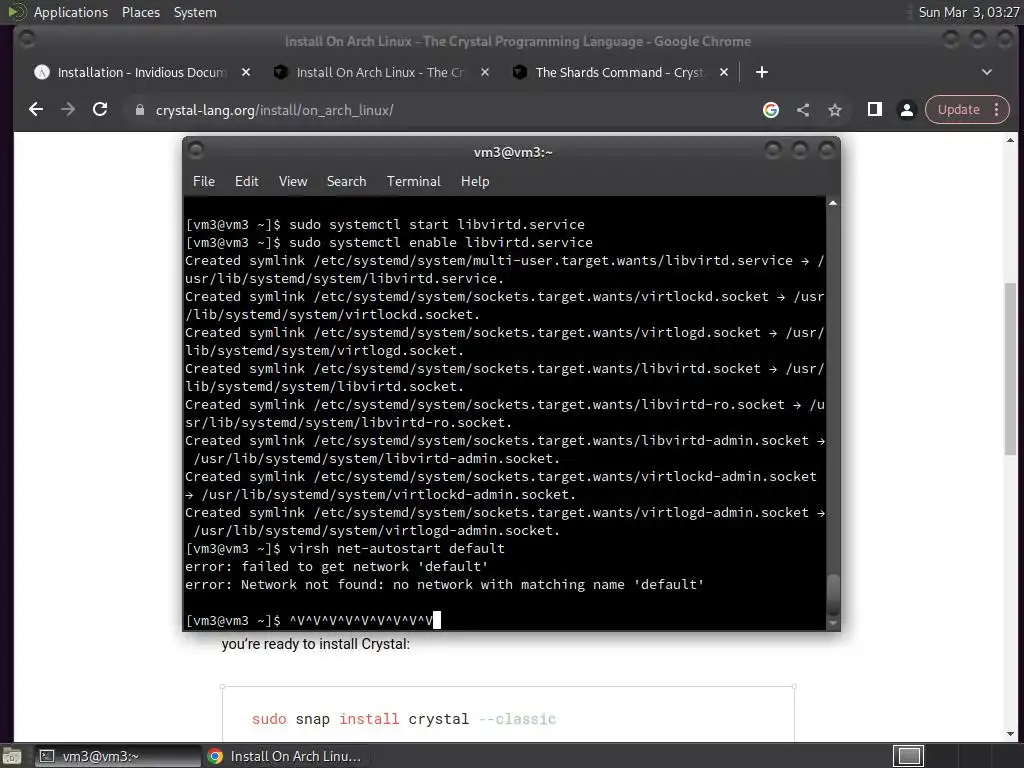Click the forward navigation arrow in Chrome

pyautogui.click(x=68, y=110)
